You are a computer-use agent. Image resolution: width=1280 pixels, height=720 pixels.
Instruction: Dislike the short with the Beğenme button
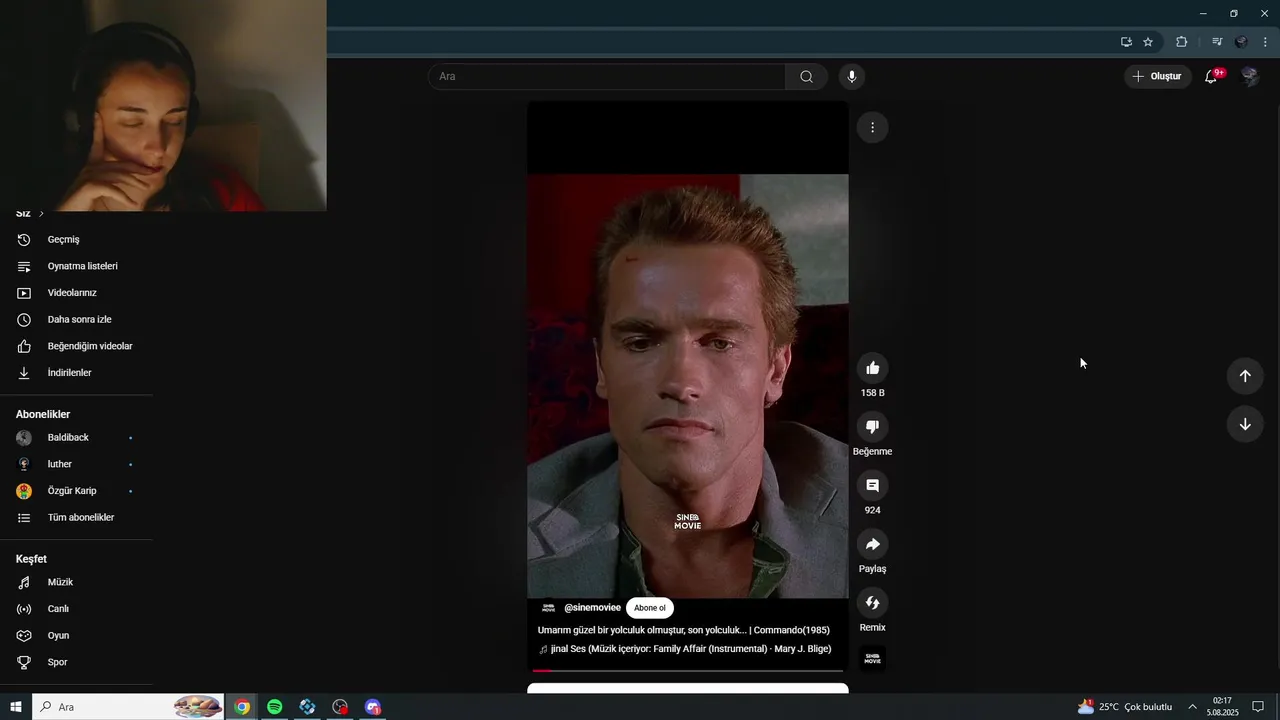tap(872, 427)
